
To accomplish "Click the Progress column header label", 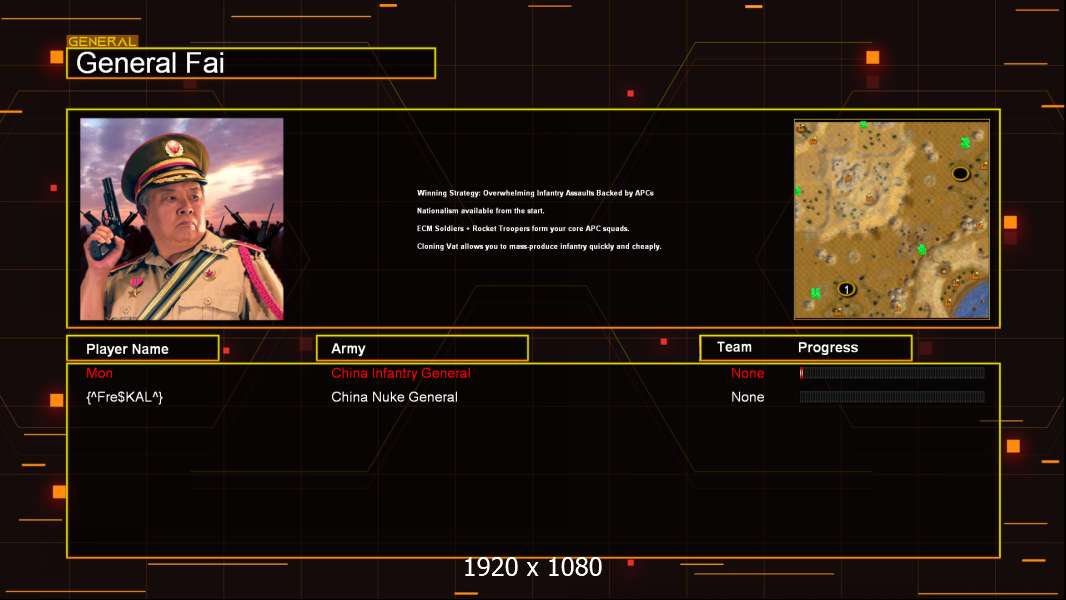I will click(827, 347).
